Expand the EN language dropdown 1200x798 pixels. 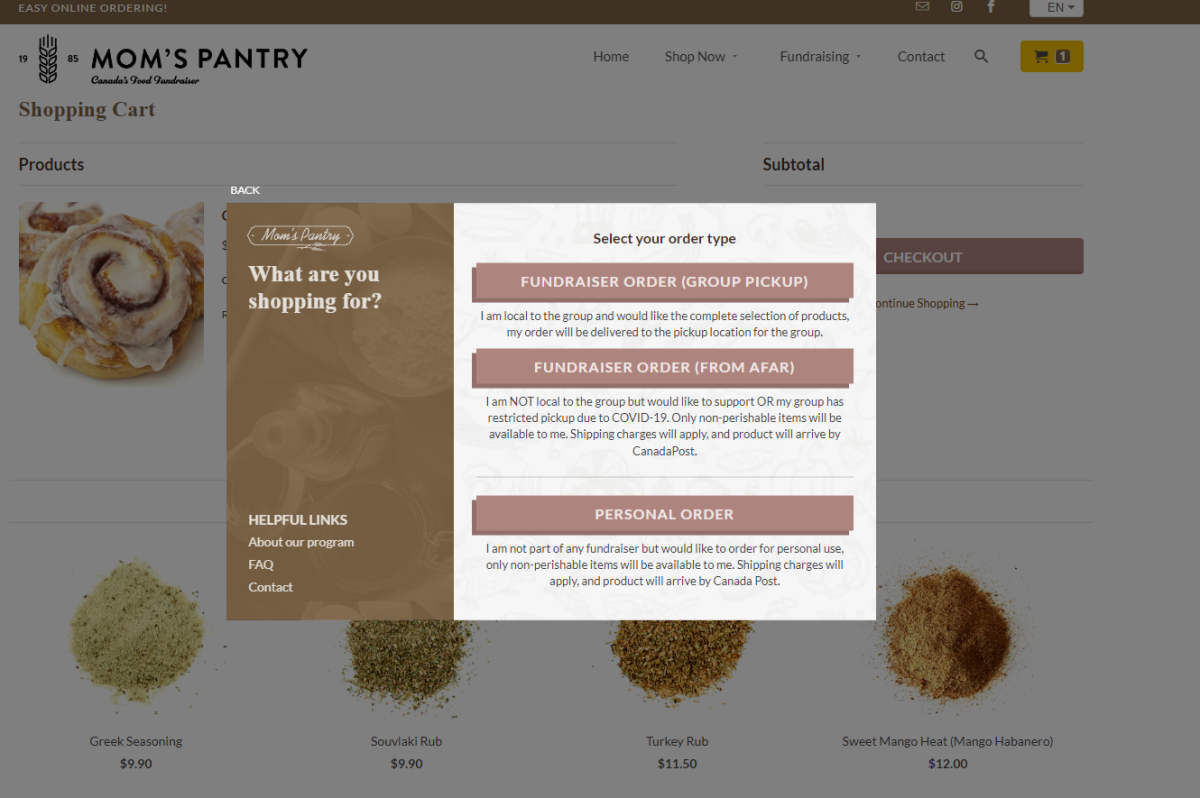(x=1056, y=8)
